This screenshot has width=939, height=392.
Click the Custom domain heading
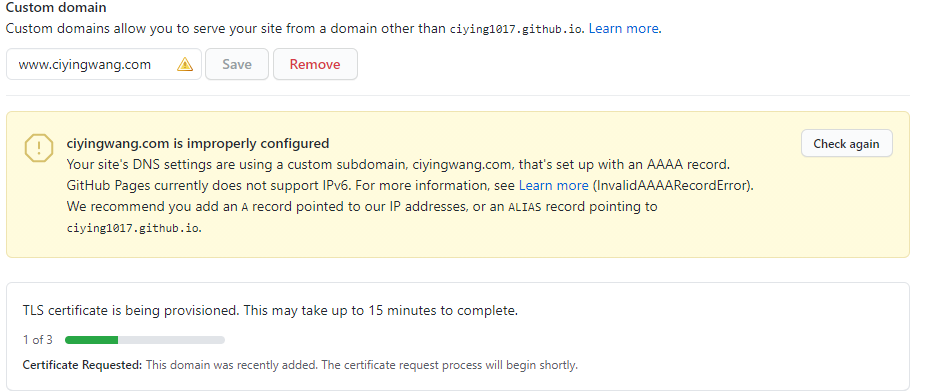(56, 8)
